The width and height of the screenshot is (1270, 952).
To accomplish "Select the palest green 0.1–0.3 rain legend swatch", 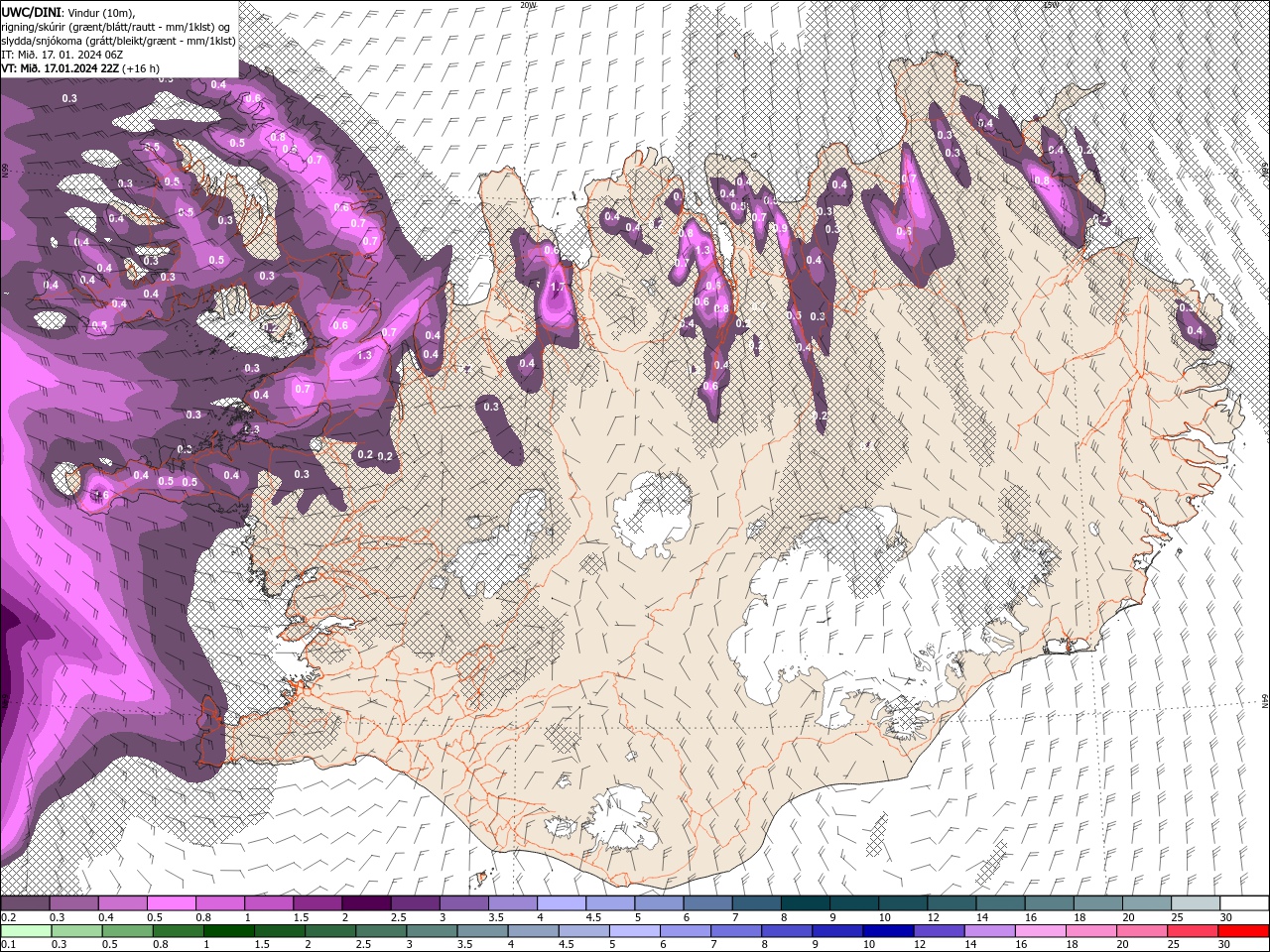I will [26, 931].
